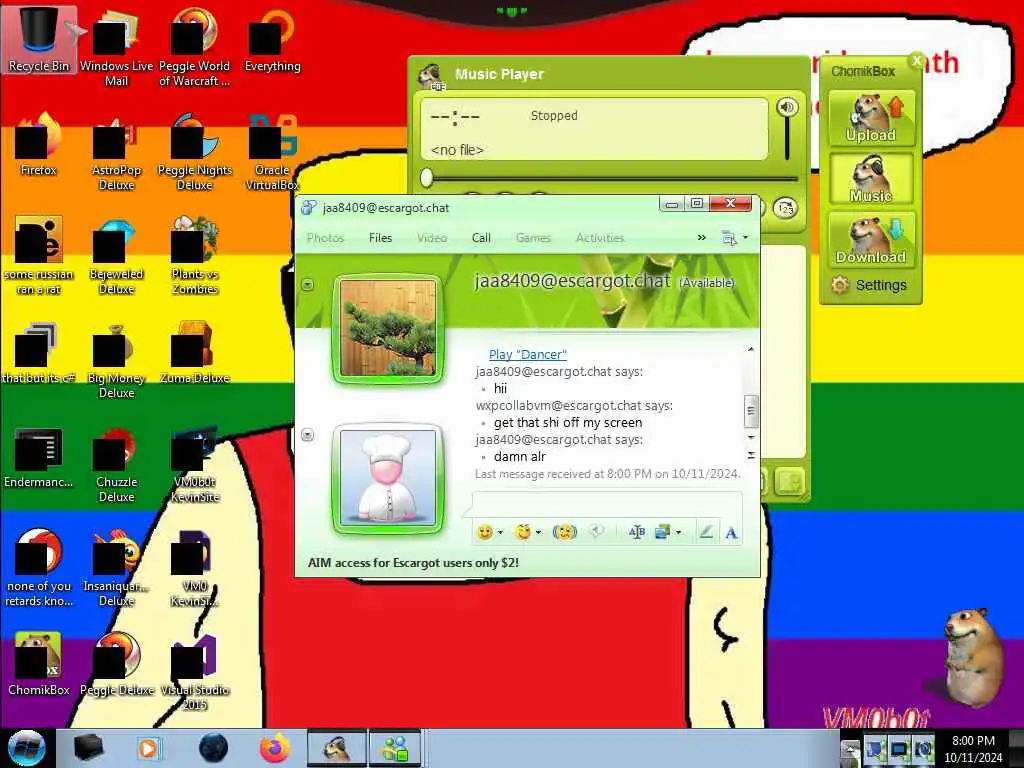Select the Call option in chat toolbar
This screenshot has height=768, width=1024.
tap(481, 238)
